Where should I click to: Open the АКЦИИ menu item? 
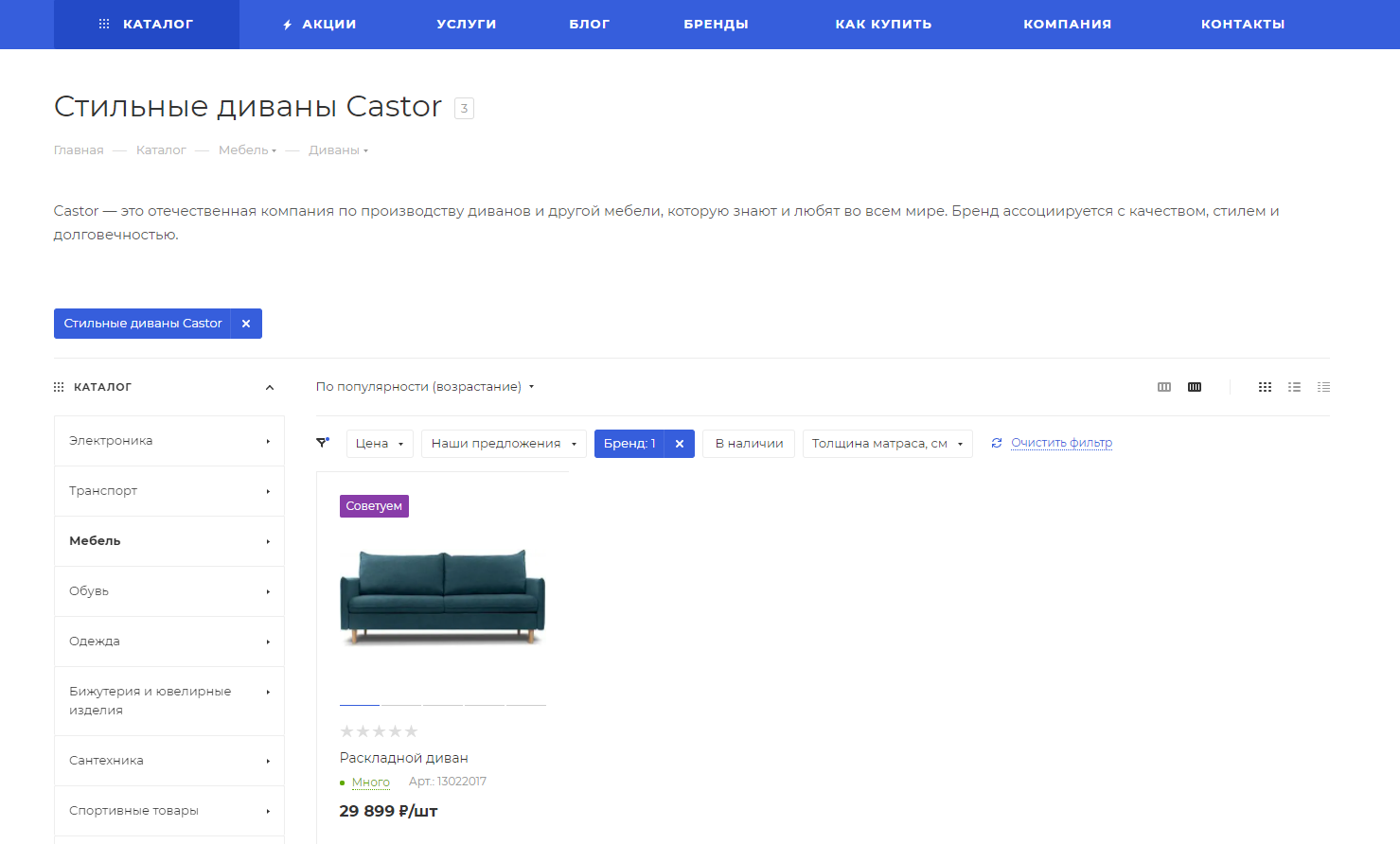[320, 25]
